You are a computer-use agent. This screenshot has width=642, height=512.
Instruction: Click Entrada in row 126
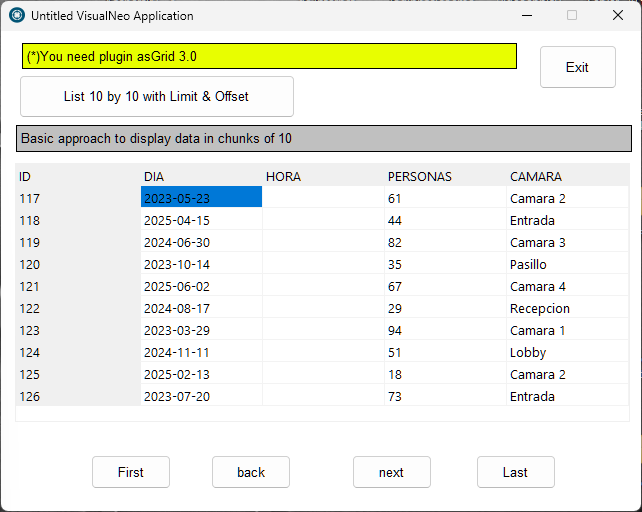567,396
